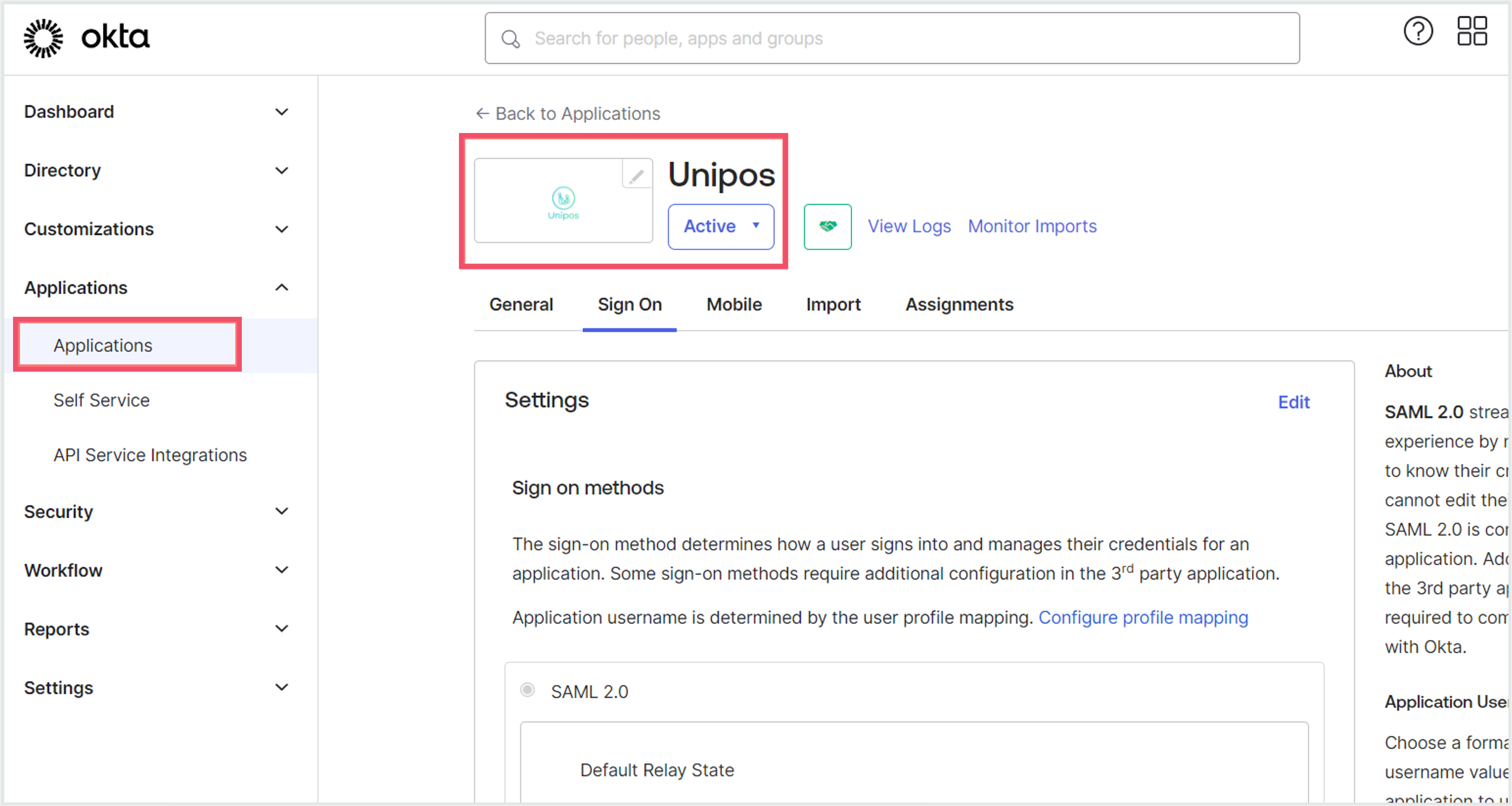Image resolution: width=1512 pixels, height=806 pixels.
Task: Open the apps grid icon
Action: point(1472,31)
